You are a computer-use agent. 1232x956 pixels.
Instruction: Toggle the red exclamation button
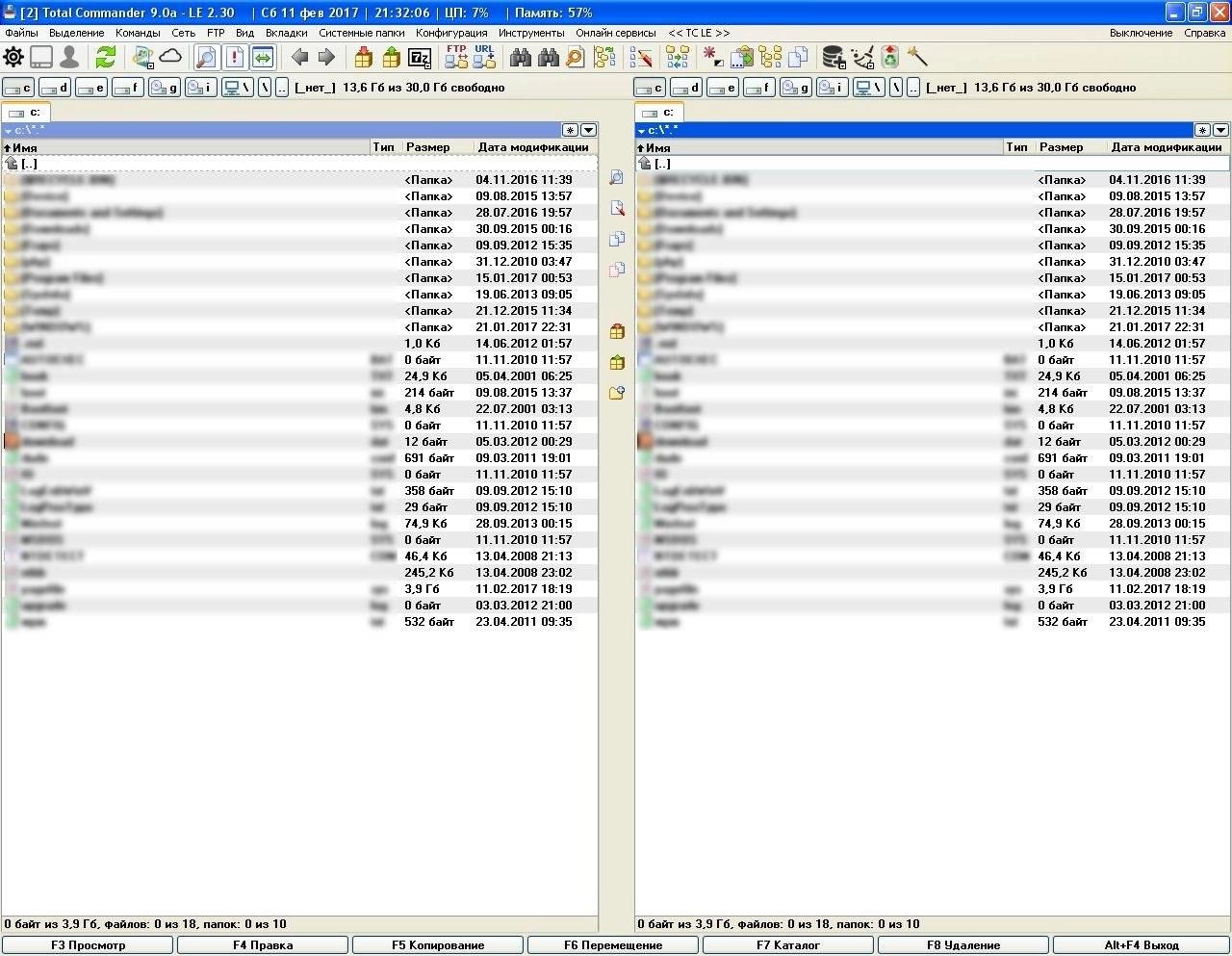[234, 57]
